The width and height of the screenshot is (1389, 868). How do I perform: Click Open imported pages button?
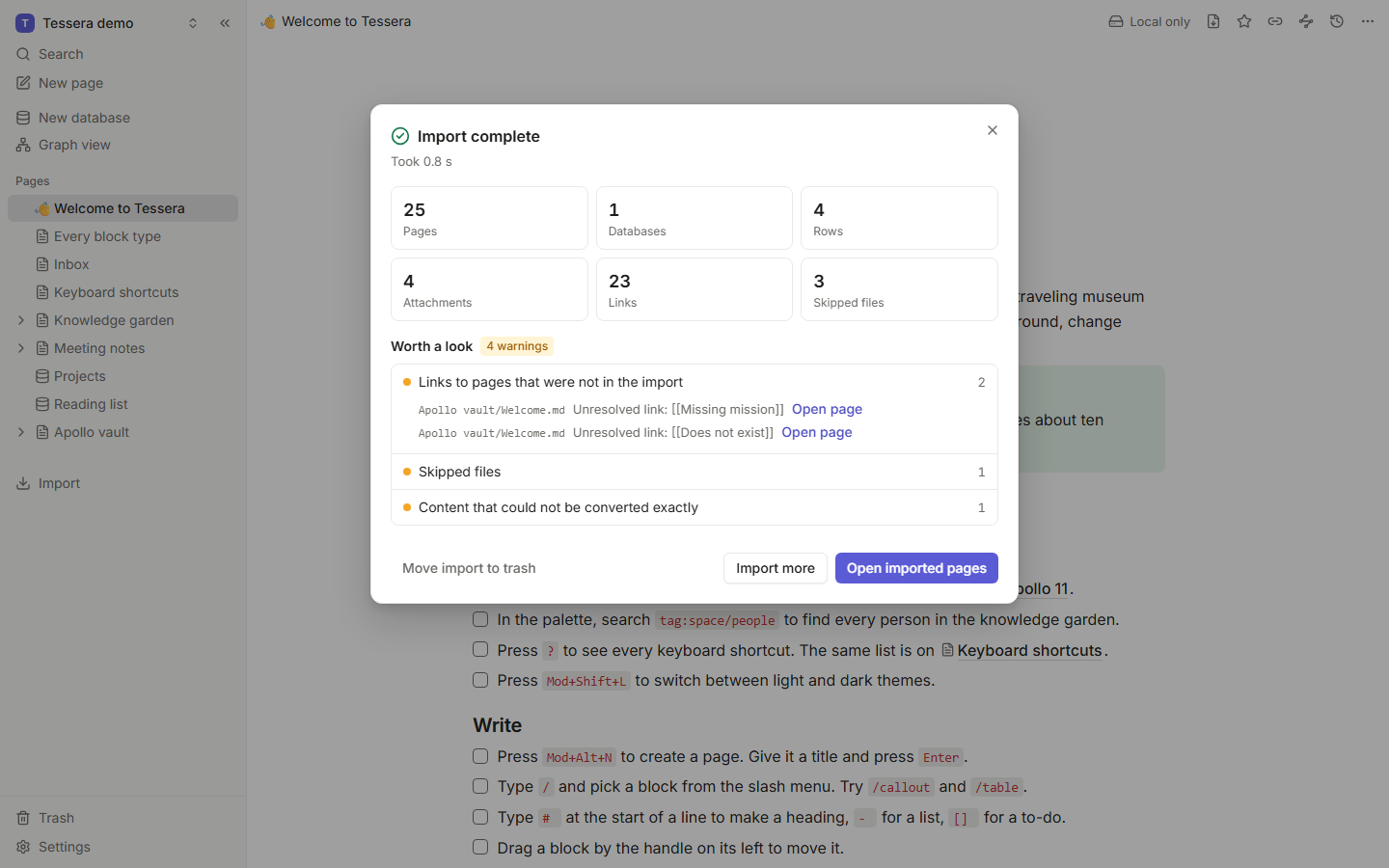tap(916, 568)
